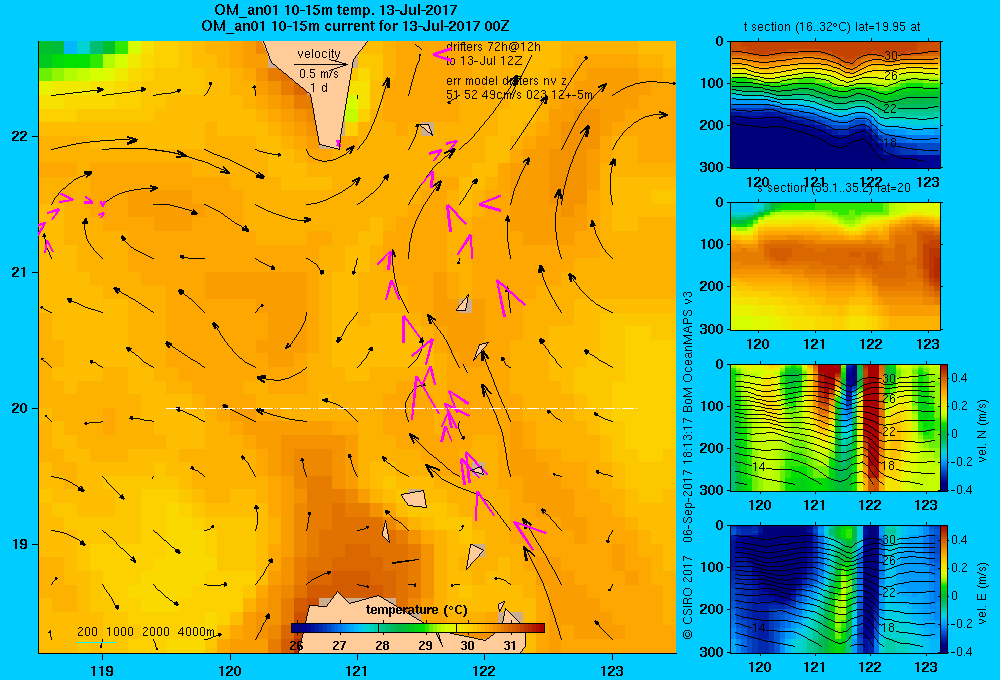Click the '-0.4' tick on vel. E colorbar
The height and width of the screenshot is (680, 1000).
pos(960,651)
